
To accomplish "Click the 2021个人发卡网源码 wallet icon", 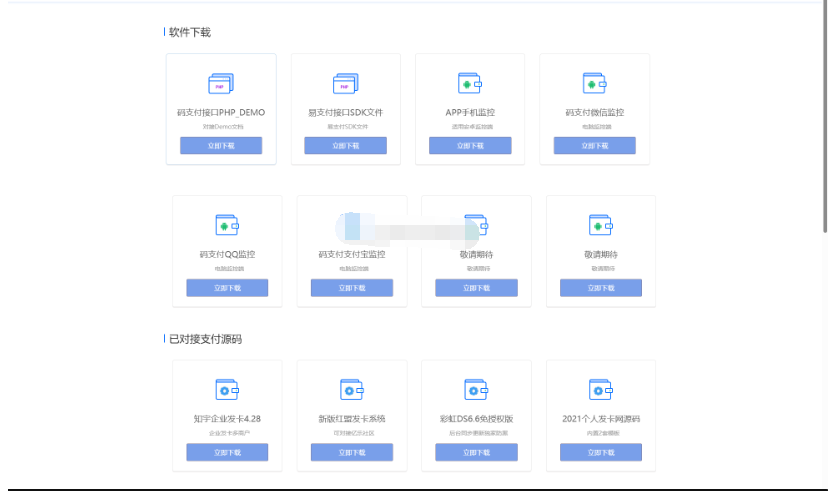I will pyautogui.click(x=600, y=389).
